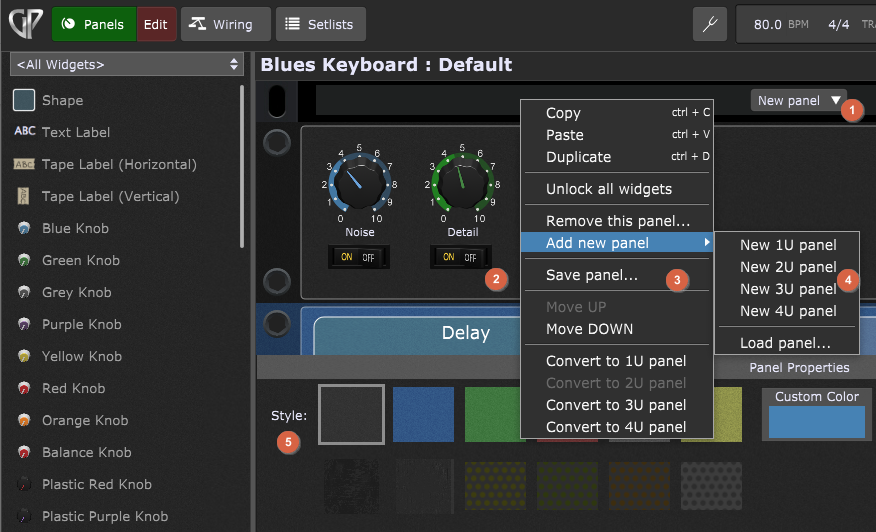Choose Tape Label (Horizontal) widget
Viewport: 876px width, 532px height.
(x=104, y=164)
